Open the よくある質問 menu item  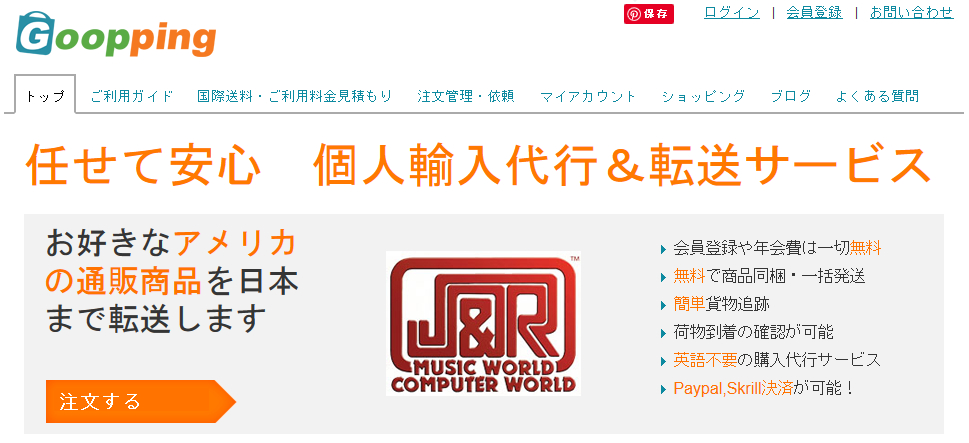click(x=877, y=96)
